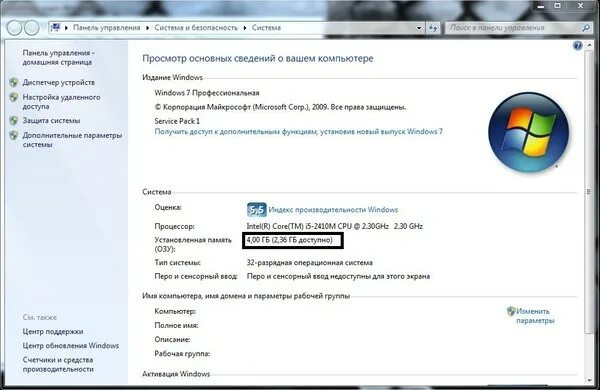Focus the Поиск в панели управления field
Screen dimensions: 600x390
pyautogui.click(x=513, y=28)
